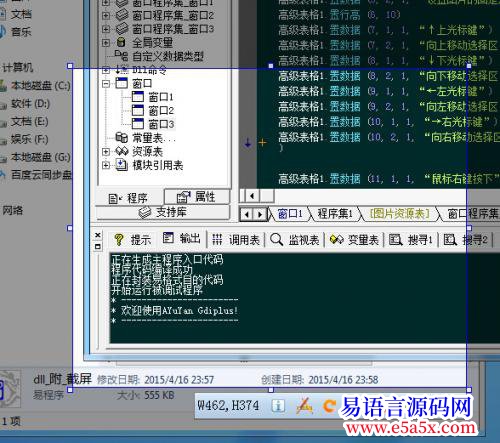Image resolution: width=500 pixels, height=443 pixels.
Task: Switch to the 程序集1 editor tab
Action: click(x=335, y=214)
